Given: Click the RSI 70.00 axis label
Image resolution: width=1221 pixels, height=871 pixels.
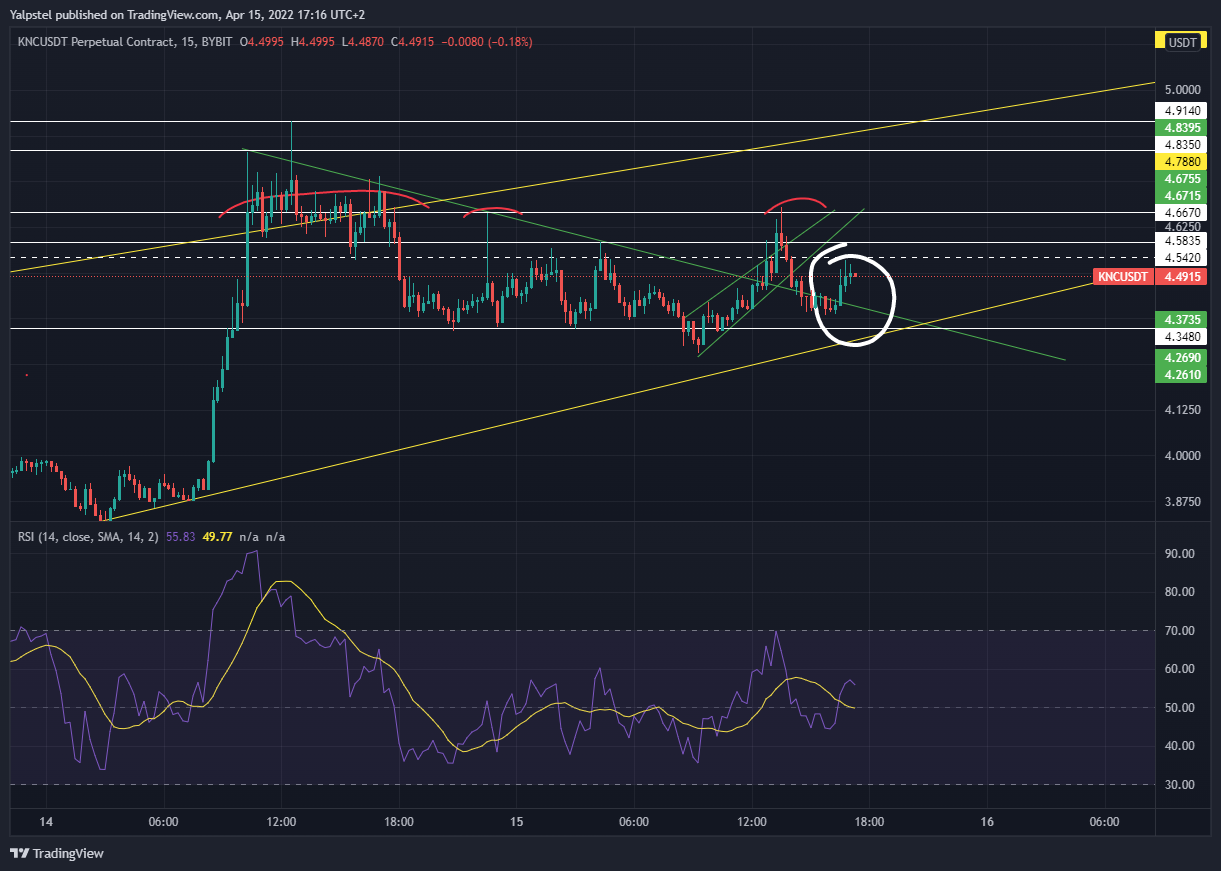Looking at the screenshot, I should (x=1180, y=631).
